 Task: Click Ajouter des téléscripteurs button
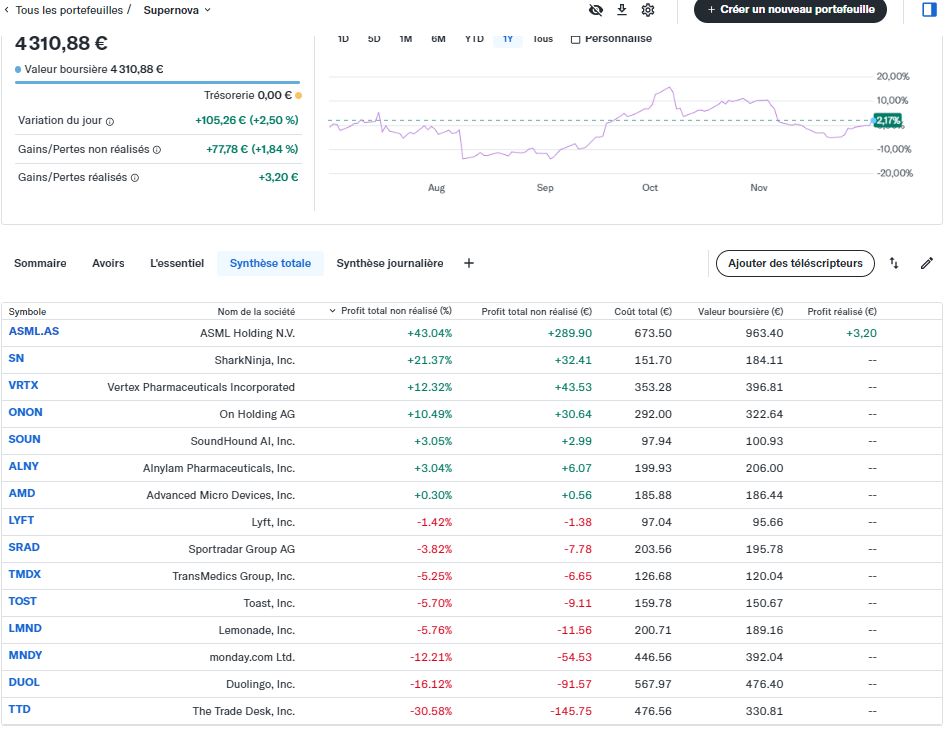point(795,263)
